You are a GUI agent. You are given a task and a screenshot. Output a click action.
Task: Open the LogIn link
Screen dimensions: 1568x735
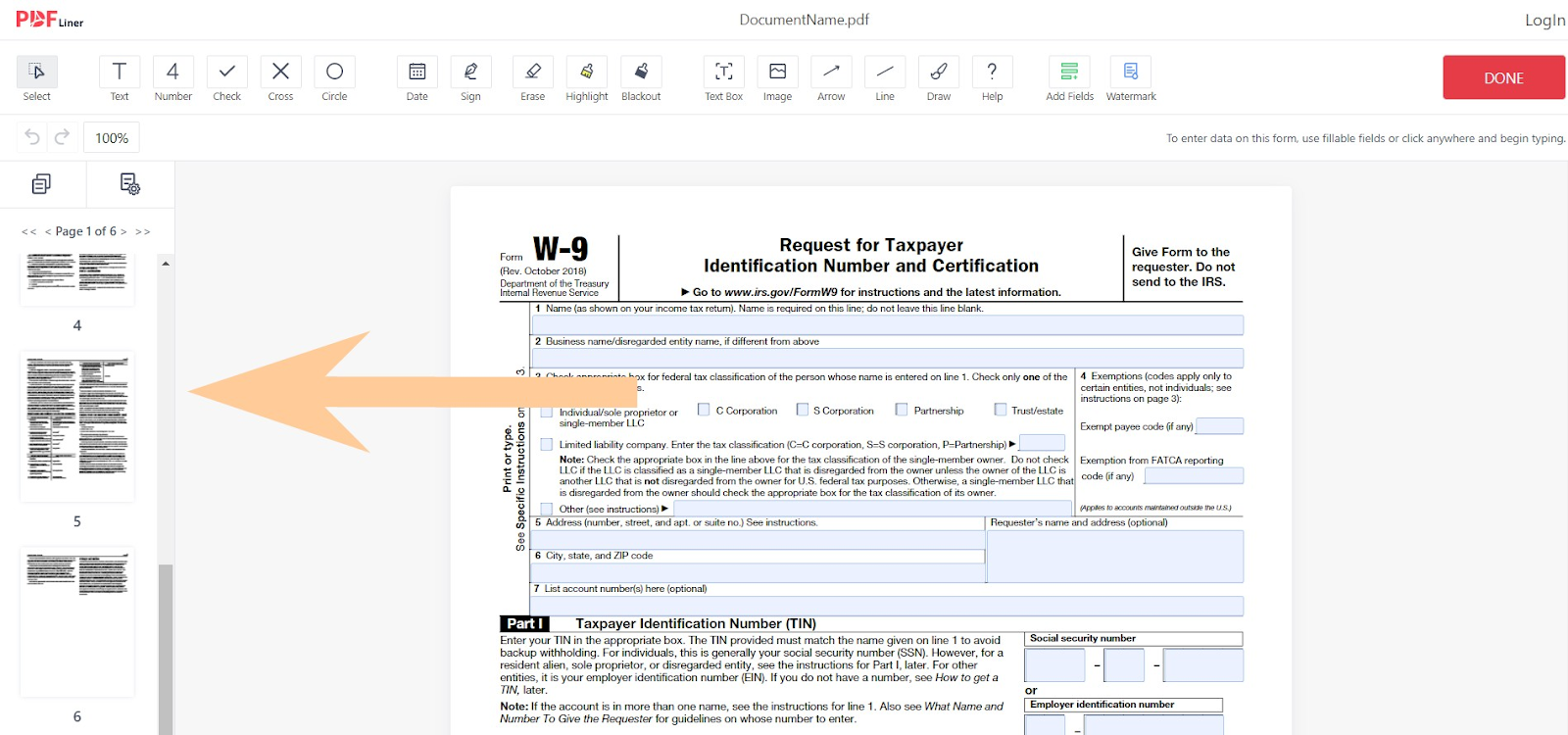click(x=1544, y=20)
